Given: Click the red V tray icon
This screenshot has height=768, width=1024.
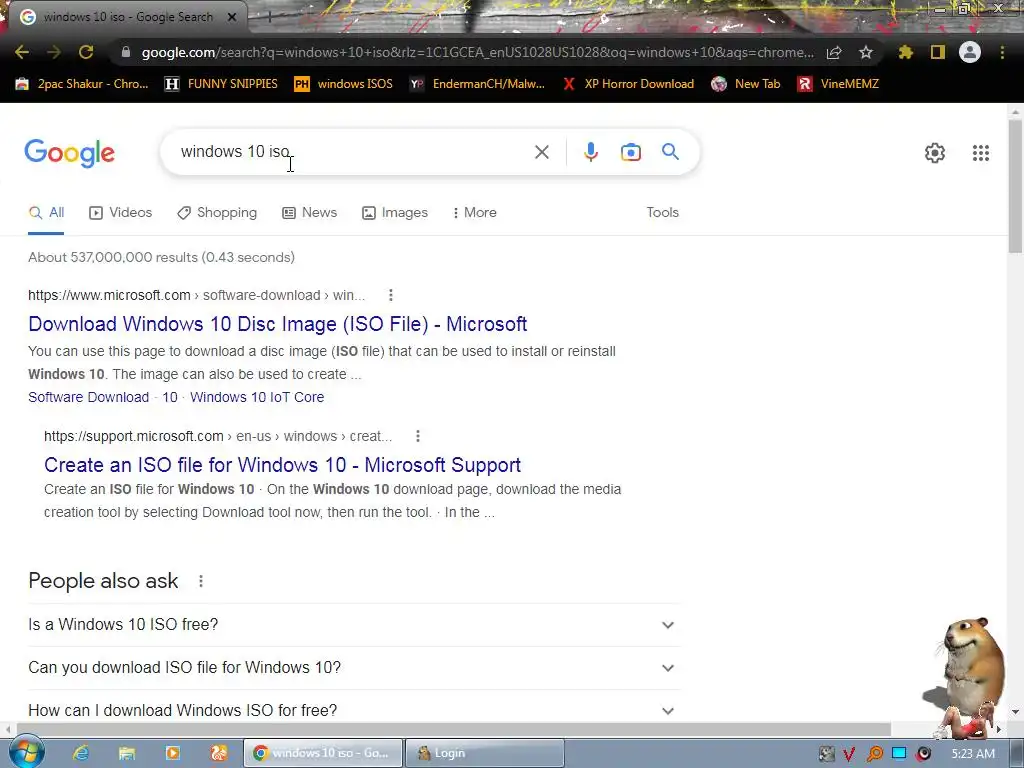Looking at the screenshot, I should pos(849,754).
